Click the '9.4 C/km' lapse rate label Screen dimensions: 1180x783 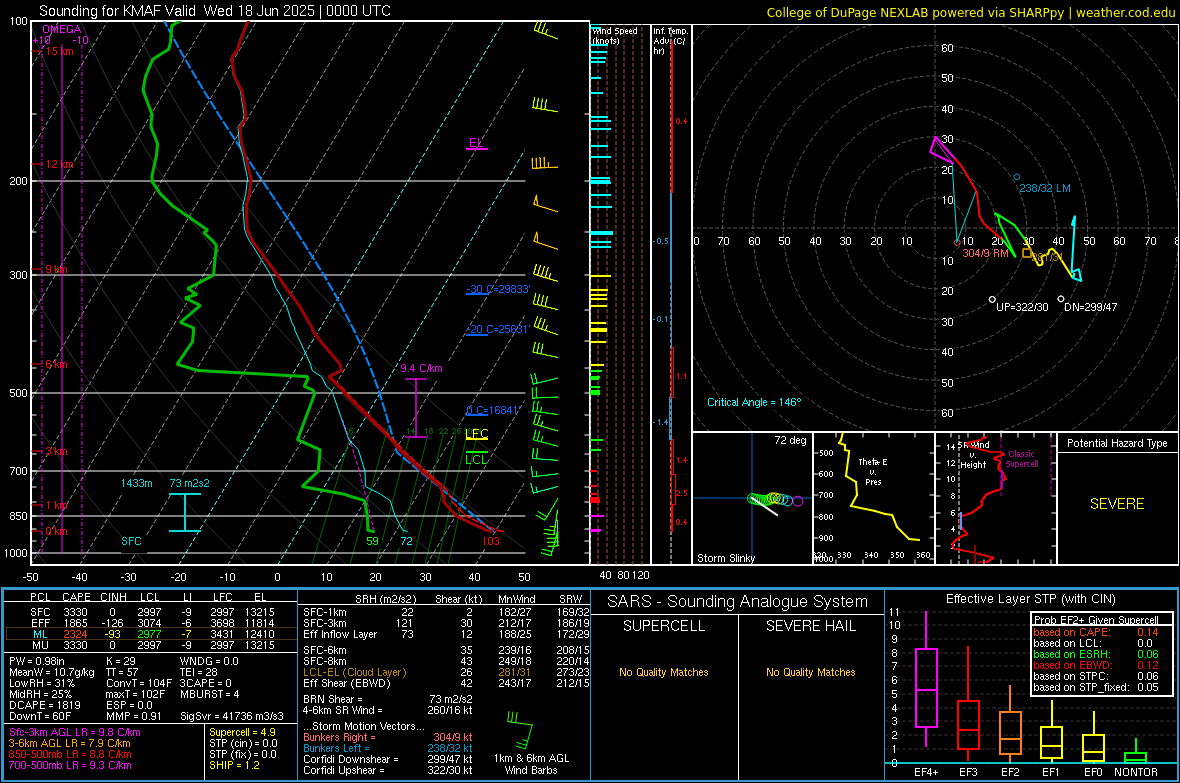coord(421,368)
